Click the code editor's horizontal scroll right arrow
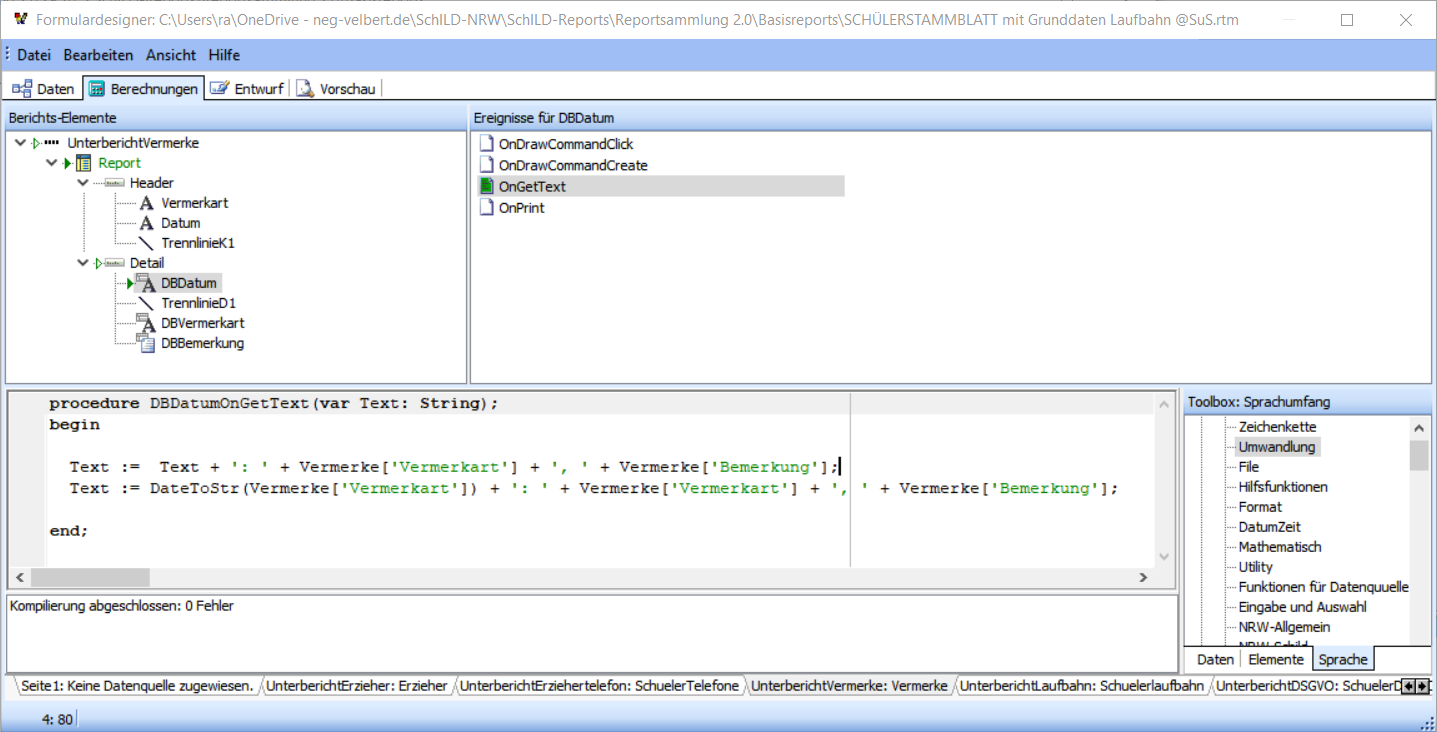 click(1143, 577)
